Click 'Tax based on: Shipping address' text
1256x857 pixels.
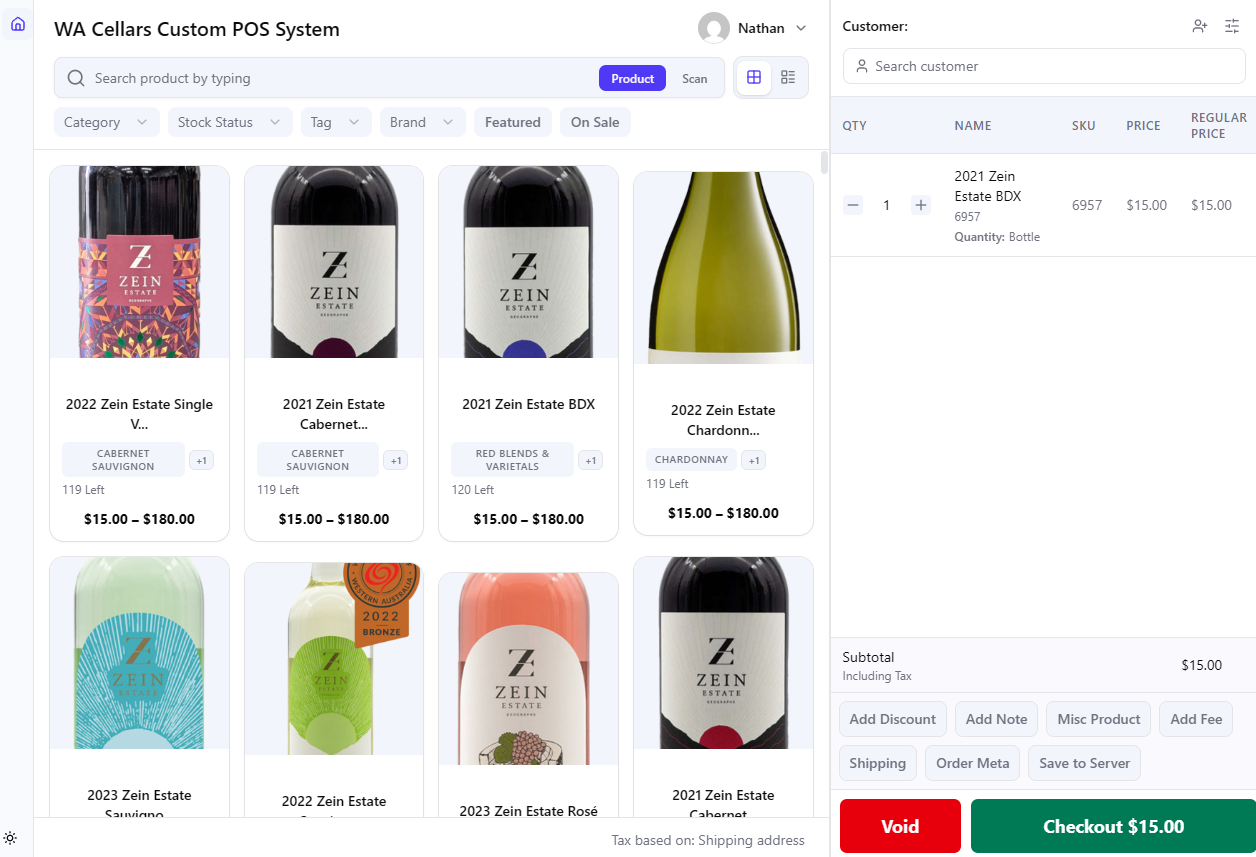tap(708, 840)
